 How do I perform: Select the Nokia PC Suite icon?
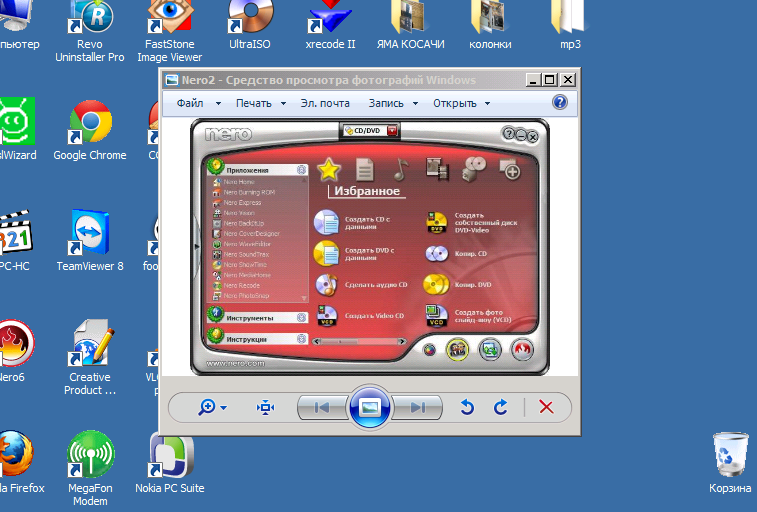[x=170, y=463]
